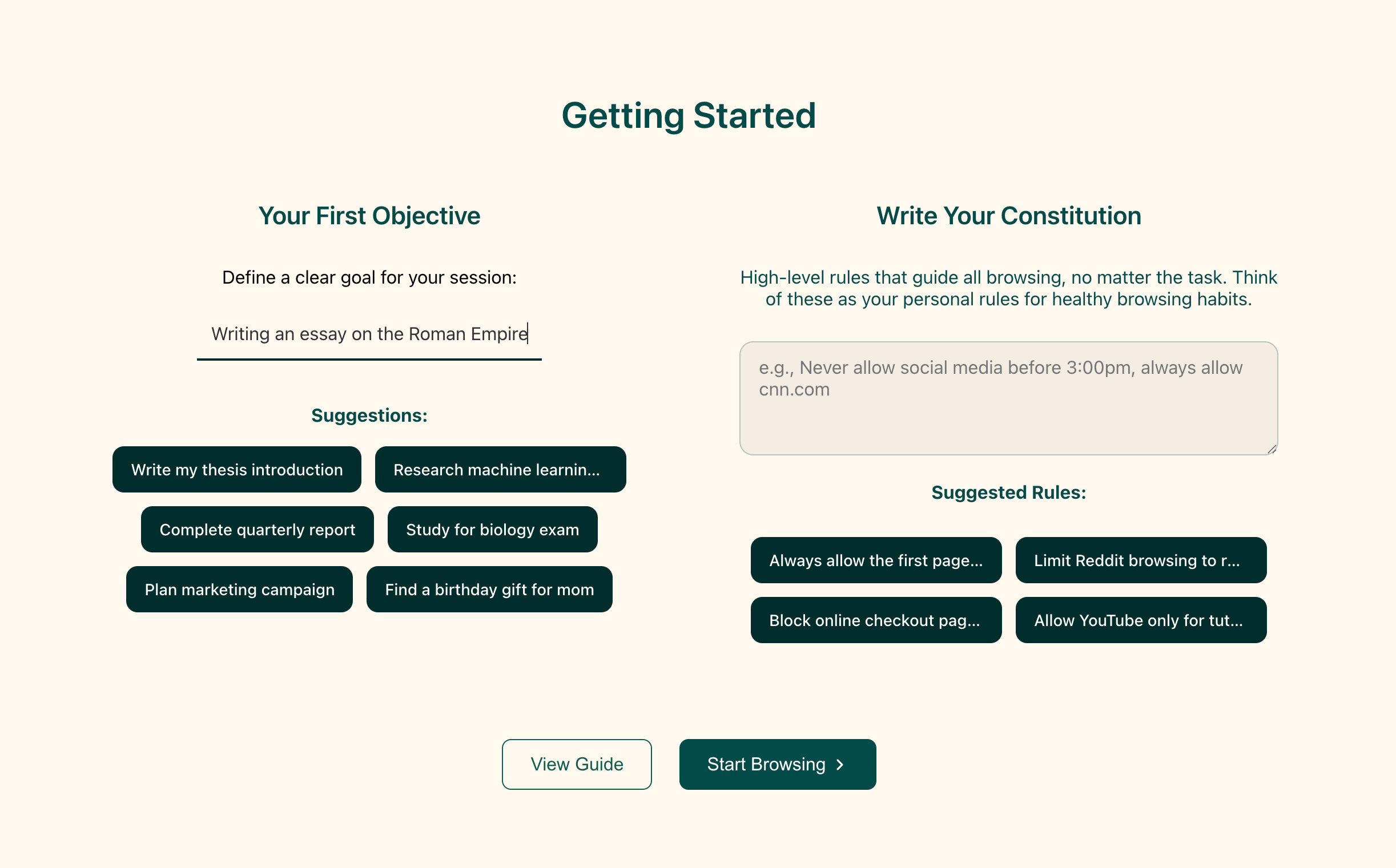Click the 'Suggested Rules:' label
1396x868 pixels.
point(1008,492)
